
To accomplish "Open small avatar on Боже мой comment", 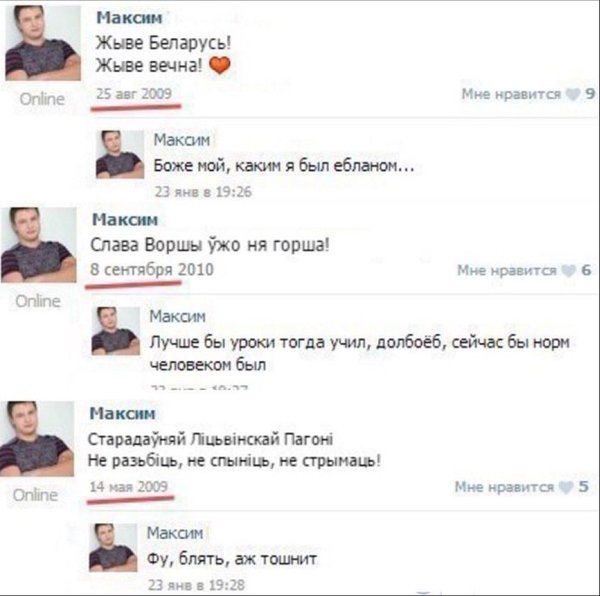I will pos(120,155).
